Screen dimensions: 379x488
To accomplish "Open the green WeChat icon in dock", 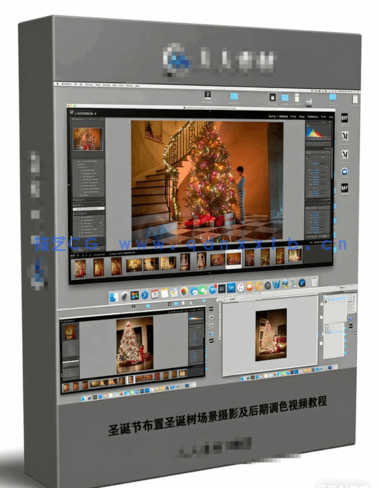I will pyautogui.click(x=202, y=290).
